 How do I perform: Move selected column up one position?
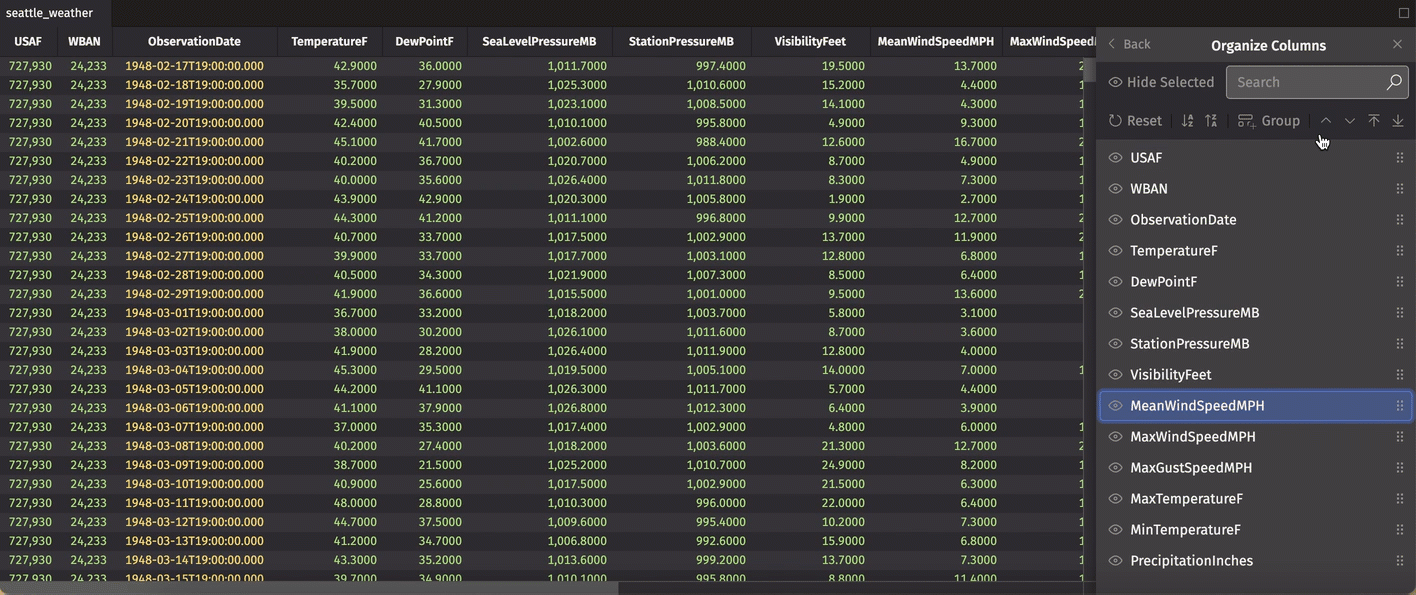[1326, 121]
